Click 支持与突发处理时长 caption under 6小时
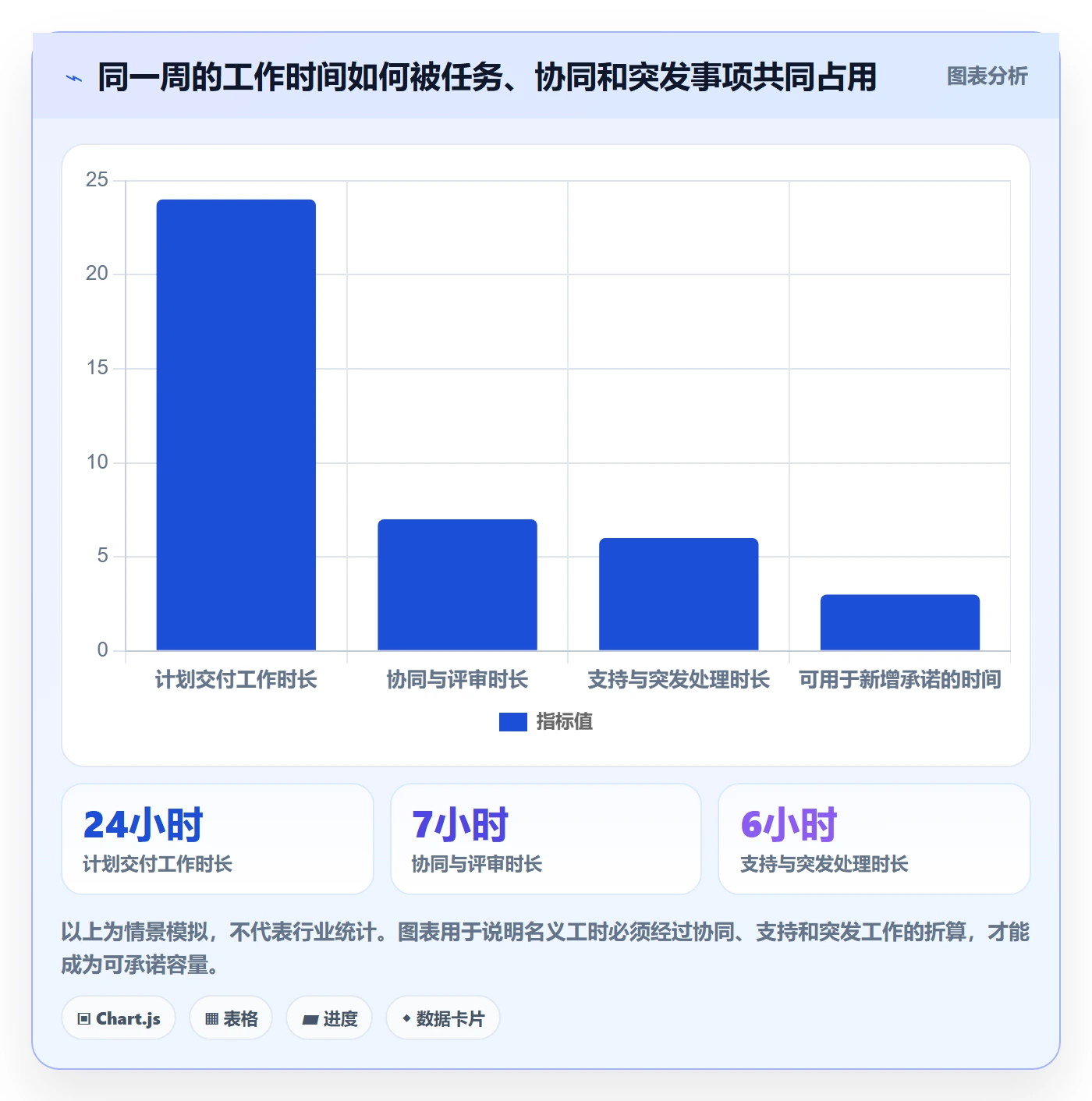The width and height of the screenshot is (1092, 1101). 824,864
